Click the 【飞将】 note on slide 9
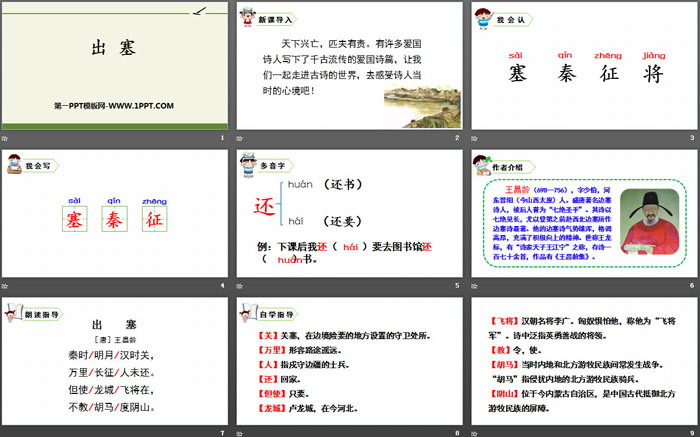The image size is (700, 437). coord(582,328)
